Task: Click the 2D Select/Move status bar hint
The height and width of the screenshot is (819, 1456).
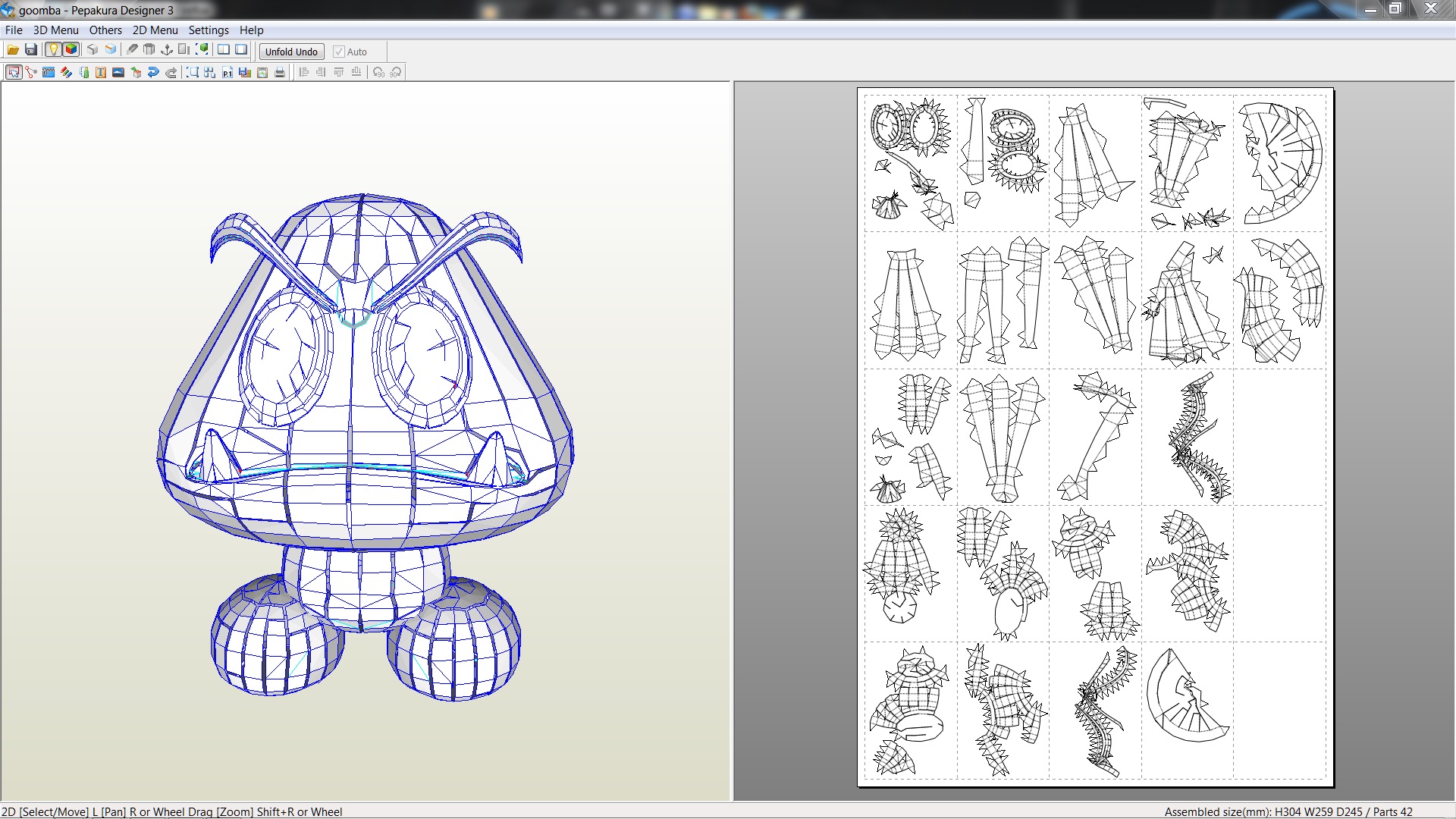Action: [171, 811]
